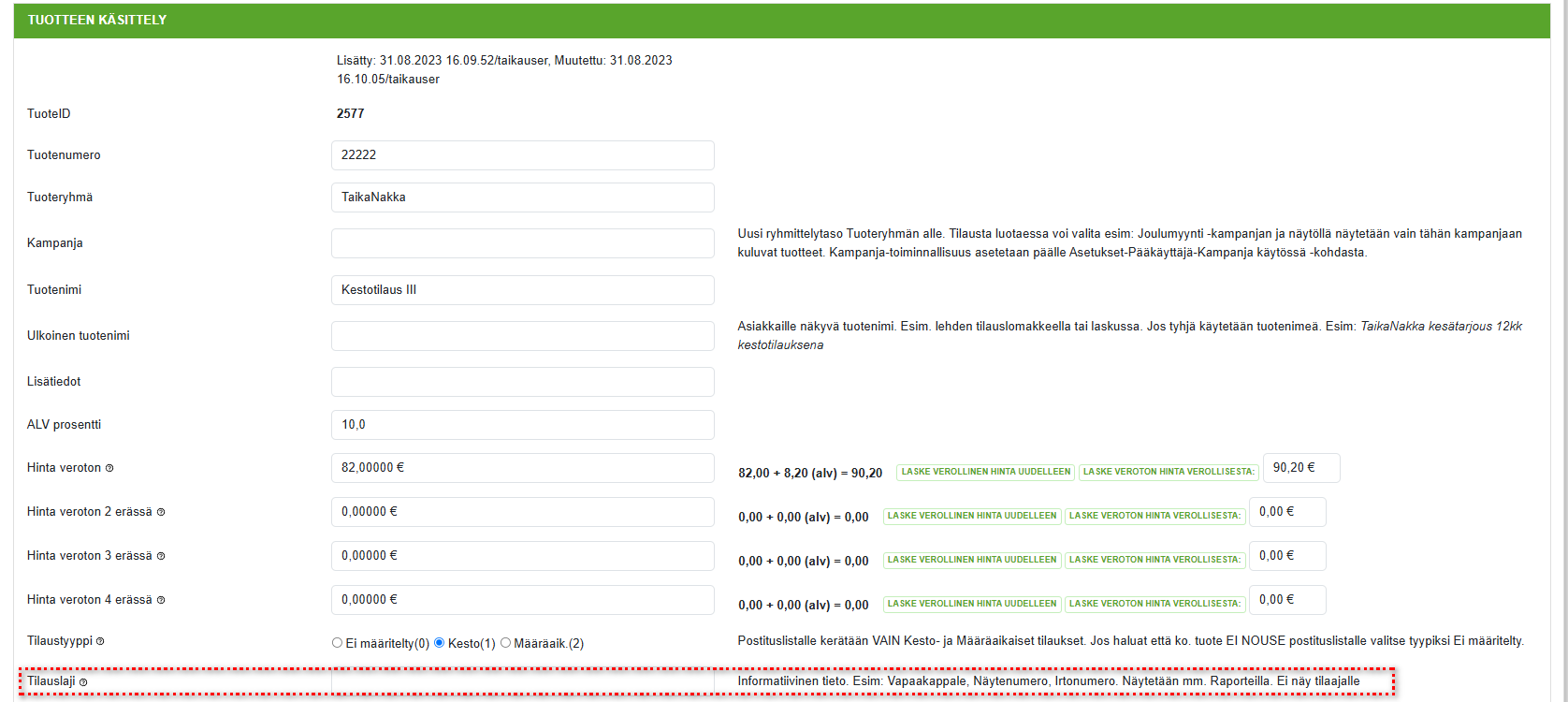Choose the Määräaik.(2) radio button
Screen dimensions: 1568x702
point(505,643)
